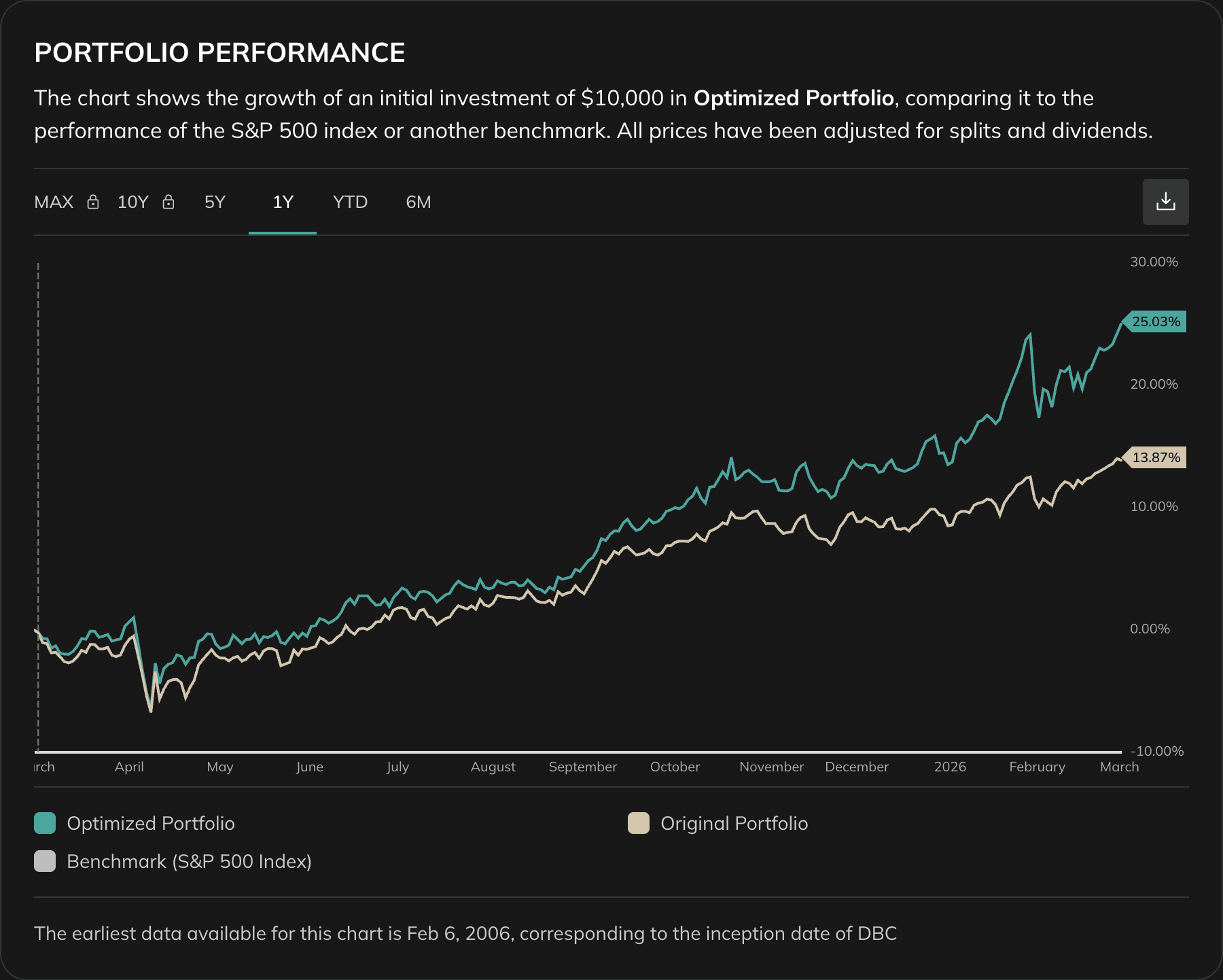This screenshot has height=980, width=1223.
Task: Click the 25.03% value badge
Action: click(1155, 322)
